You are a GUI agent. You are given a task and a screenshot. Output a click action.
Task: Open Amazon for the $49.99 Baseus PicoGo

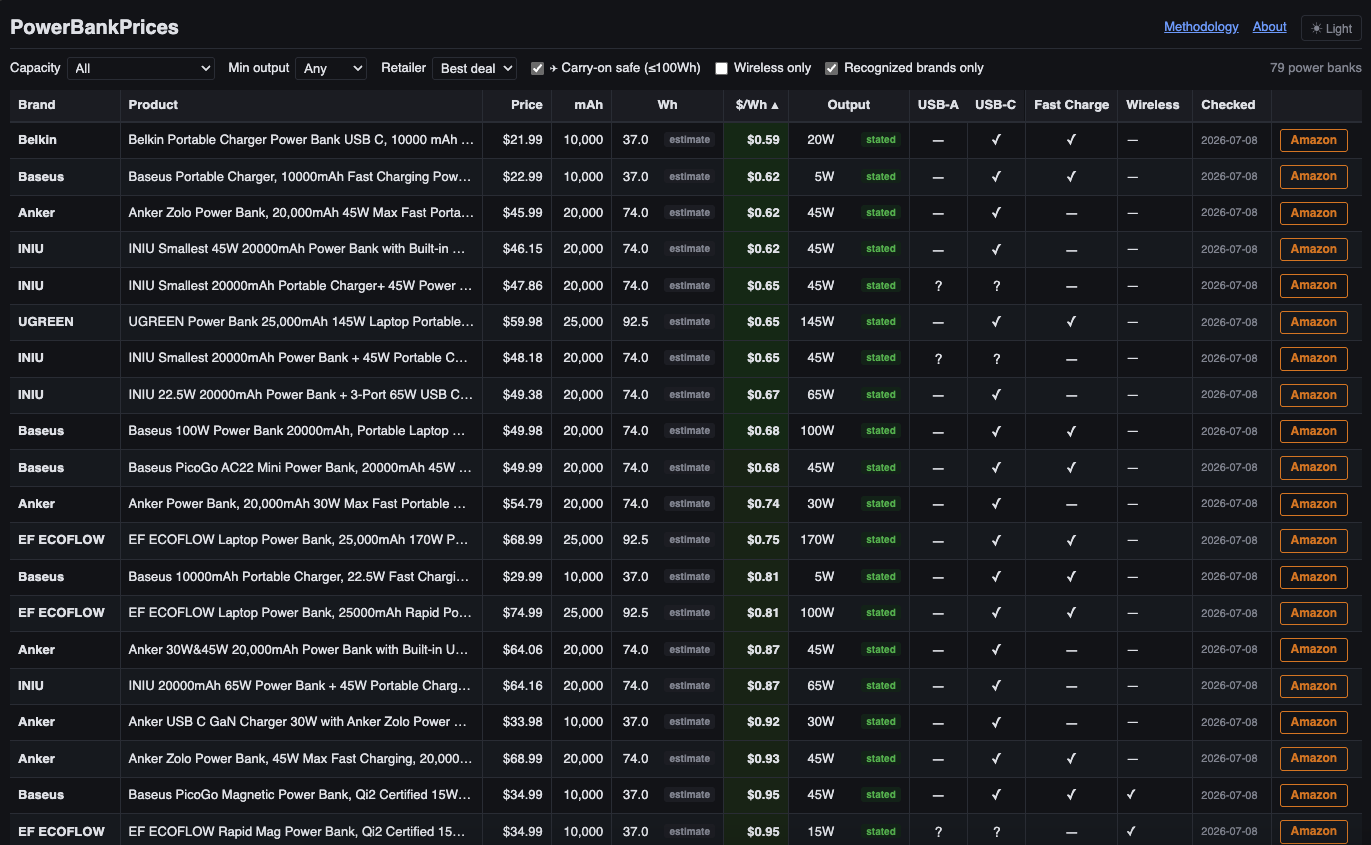pos(1313,467)
